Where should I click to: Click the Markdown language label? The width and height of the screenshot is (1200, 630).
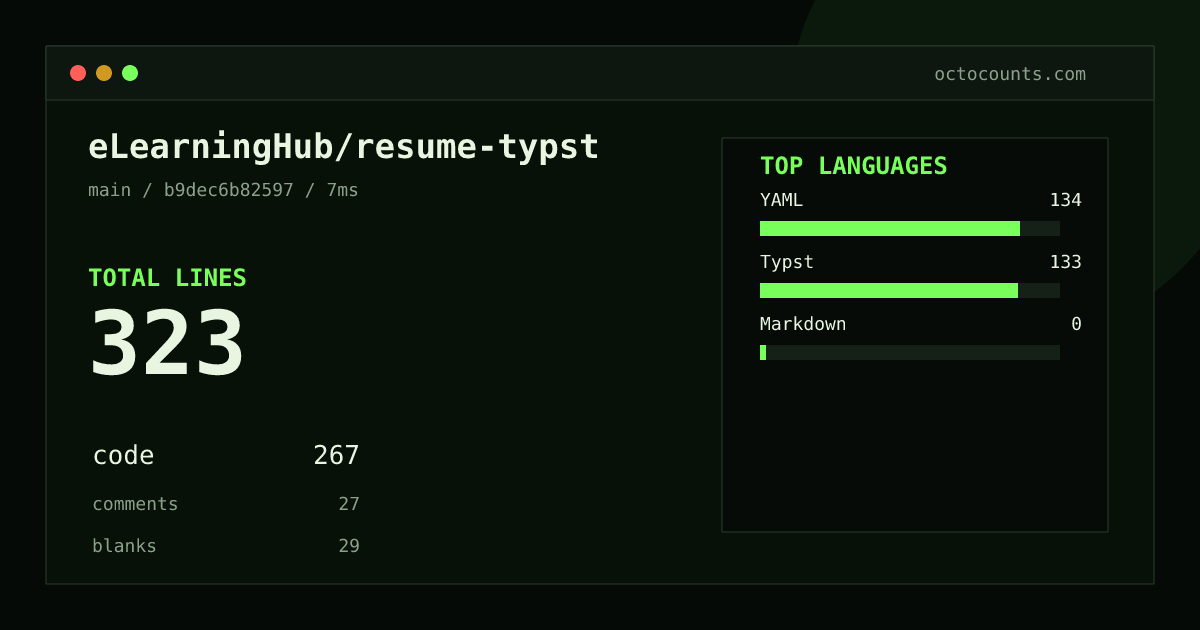tap(803, 324)
